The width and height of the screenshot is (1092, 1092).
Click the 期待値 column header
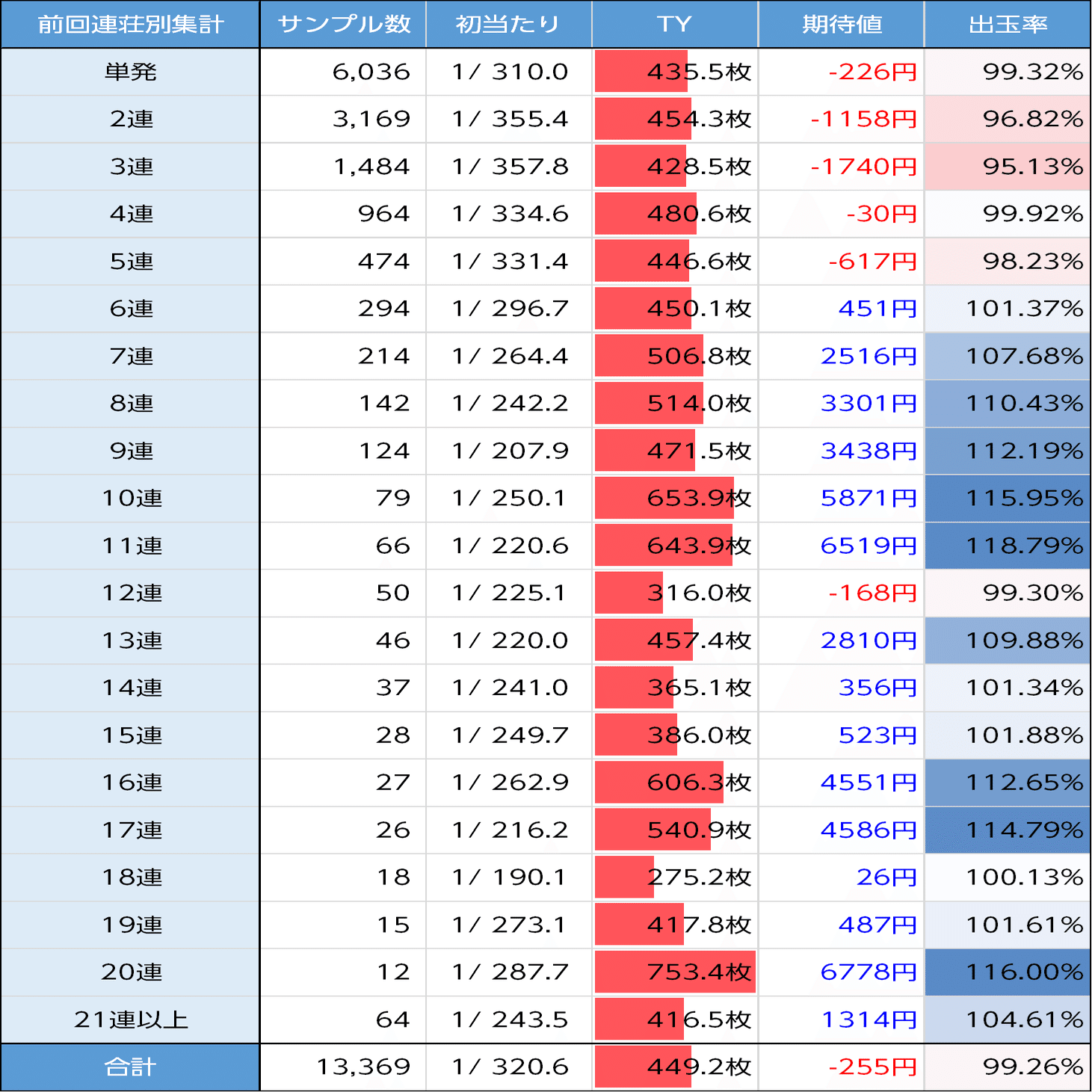click(842, 24)
